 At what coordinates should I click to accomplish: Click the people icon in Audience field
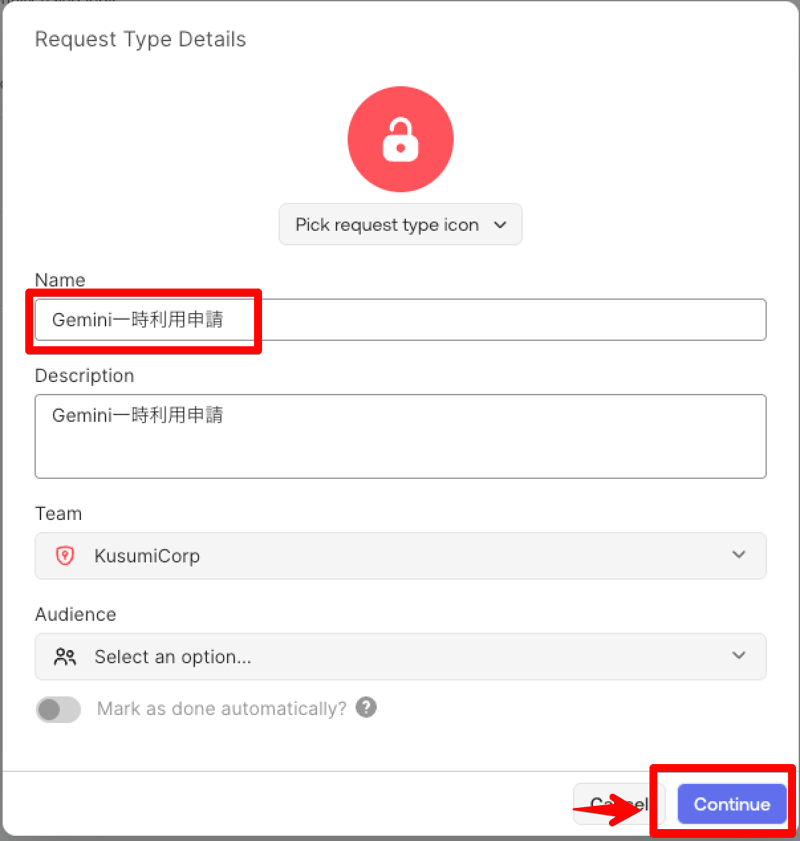pyautogui.click(x=65, y=657)
